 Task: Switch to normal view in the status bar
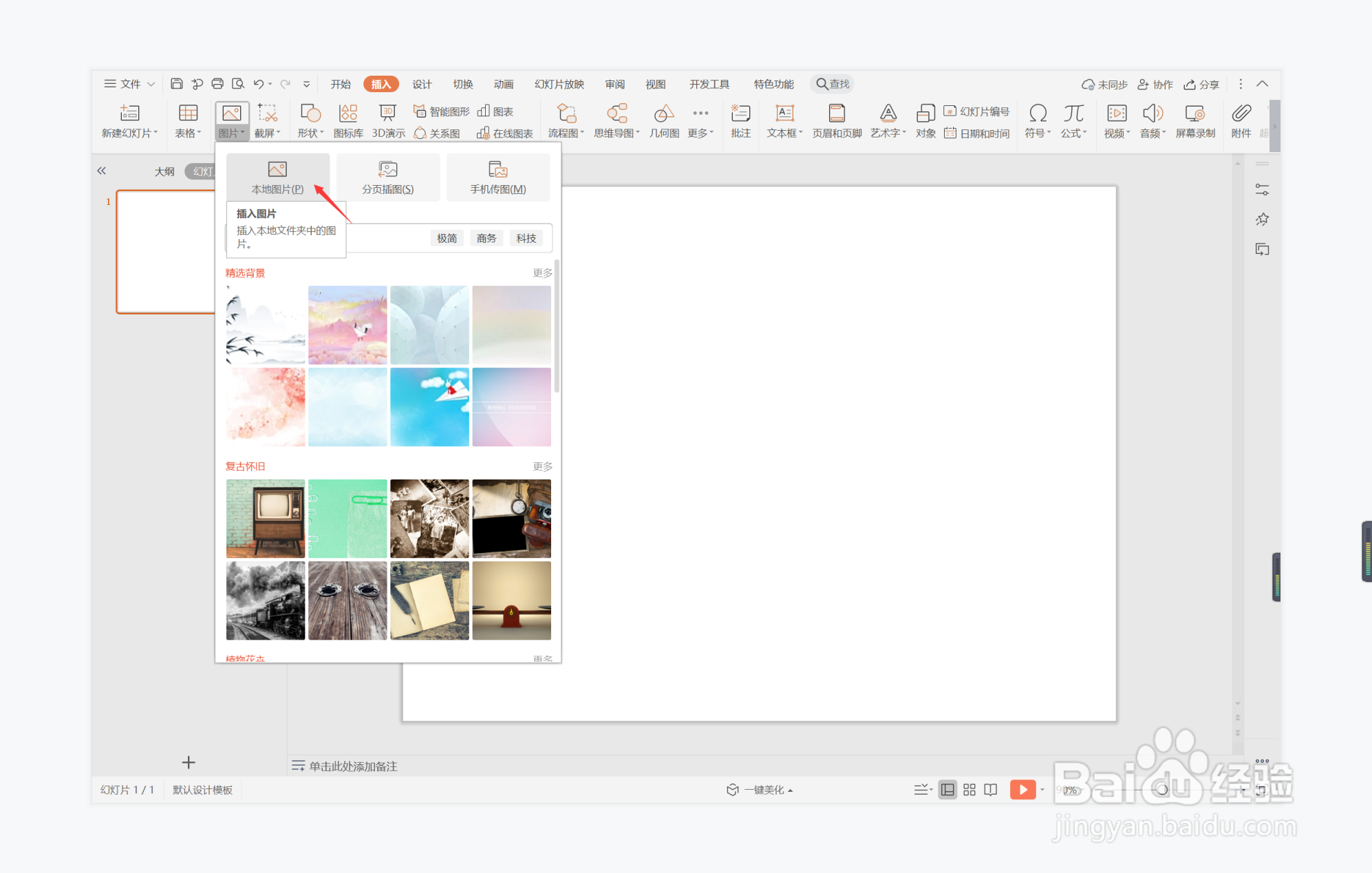[x=947, y=790]
